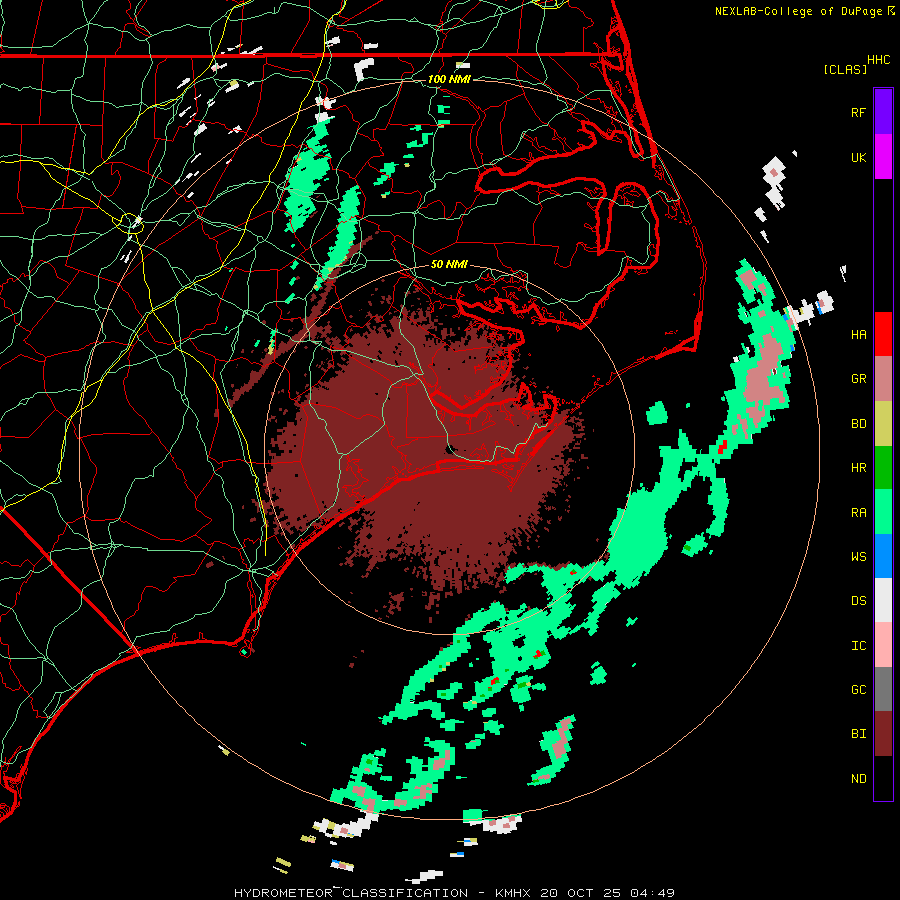Select the dusty pink GR legend swatch
Screen dimensions: 900x900
[x=883, y=379]
